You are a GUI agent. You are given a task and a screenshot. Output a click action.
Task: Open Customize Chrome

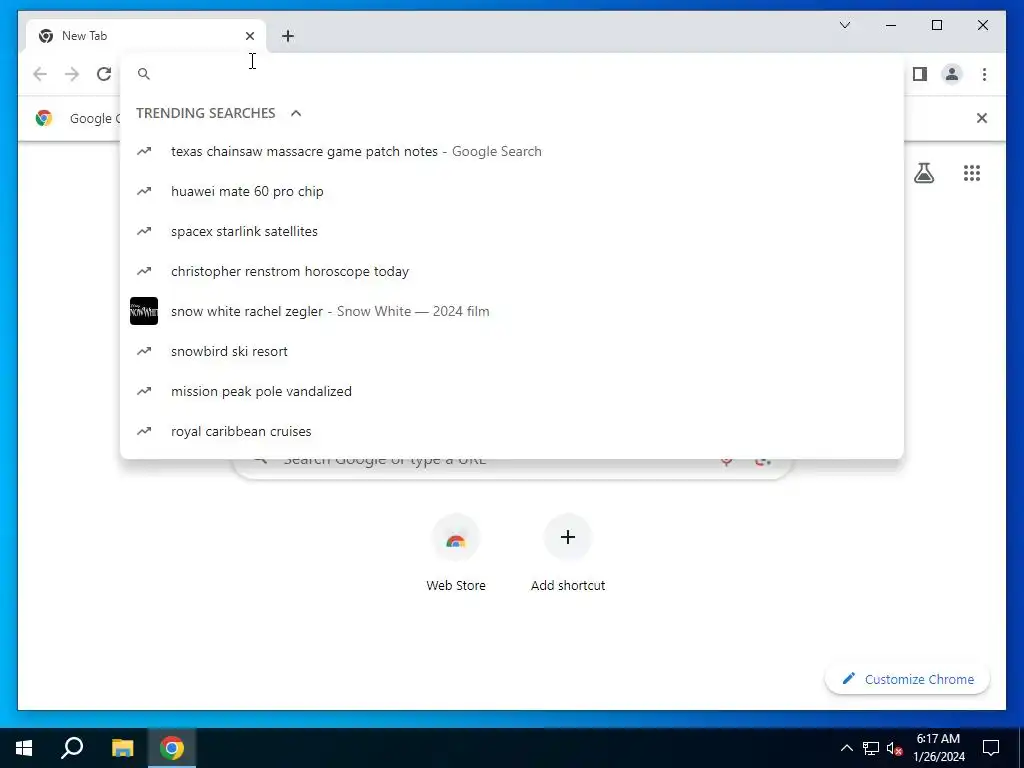click(x=908, y=679)
